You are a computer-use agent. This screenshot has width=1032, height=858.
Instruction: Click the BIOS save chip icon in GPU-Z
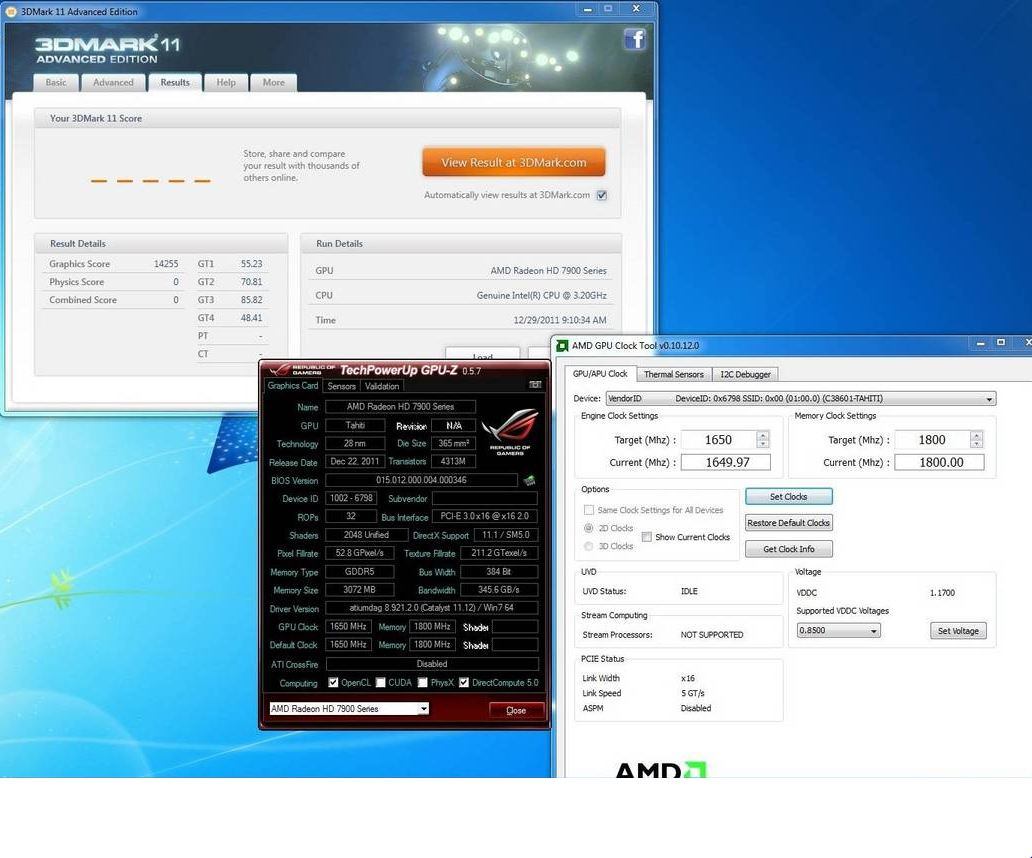pyautogui.click(x=529, y=480)
